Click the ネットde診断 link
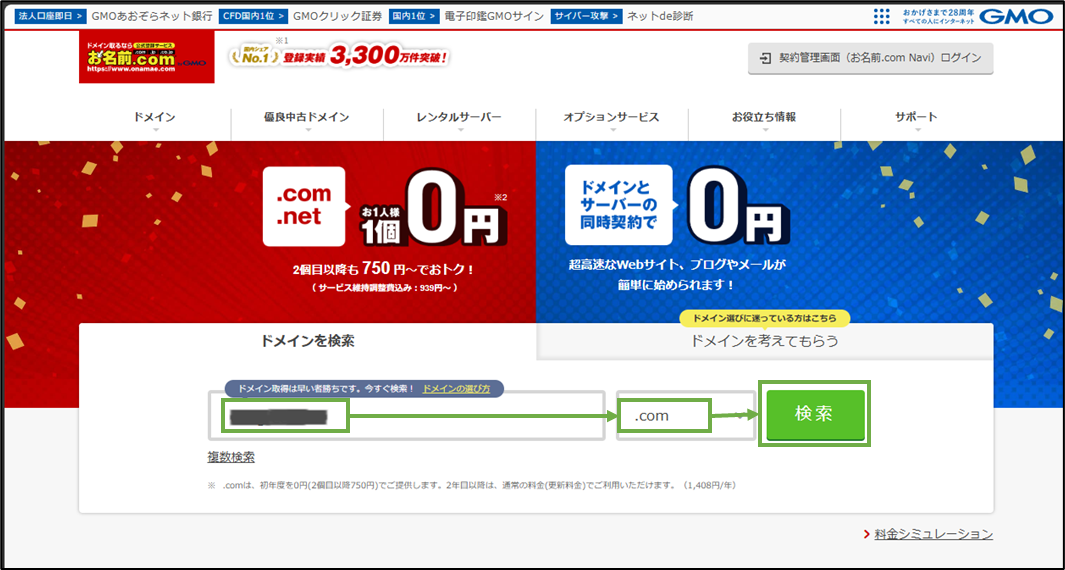 (660, 16)
